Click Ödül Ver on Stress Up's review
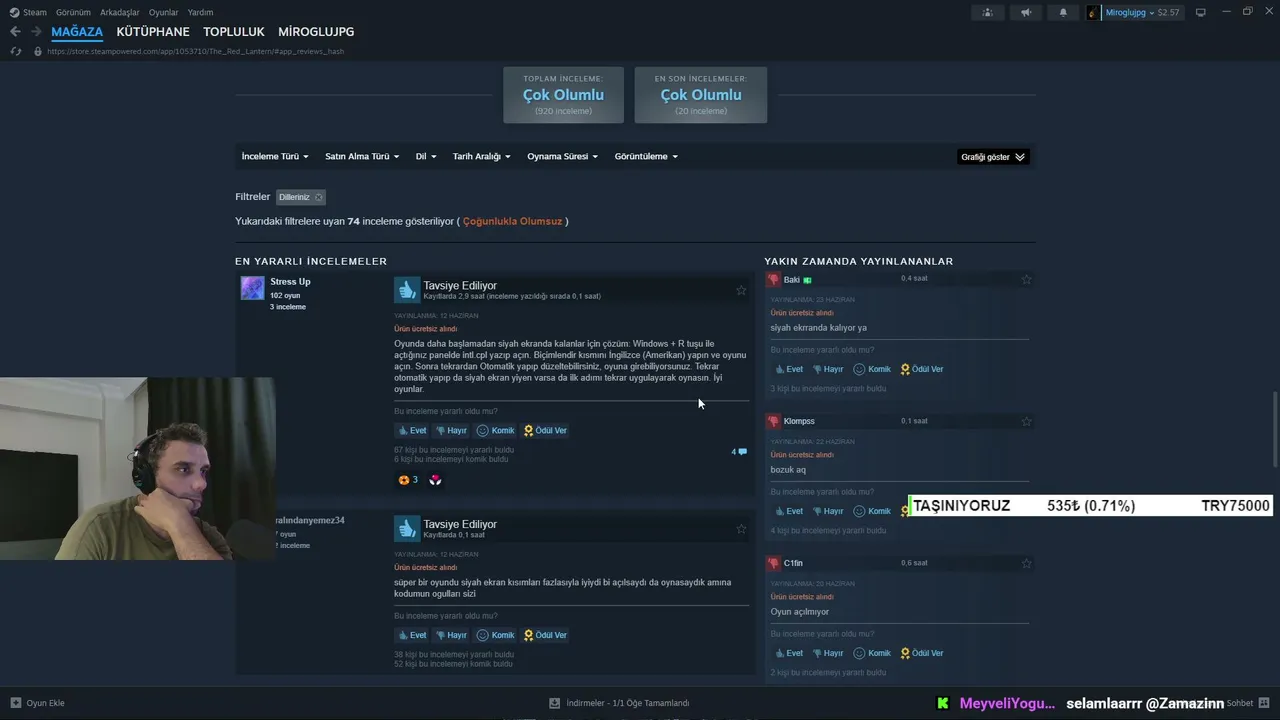 click(545, 430)
